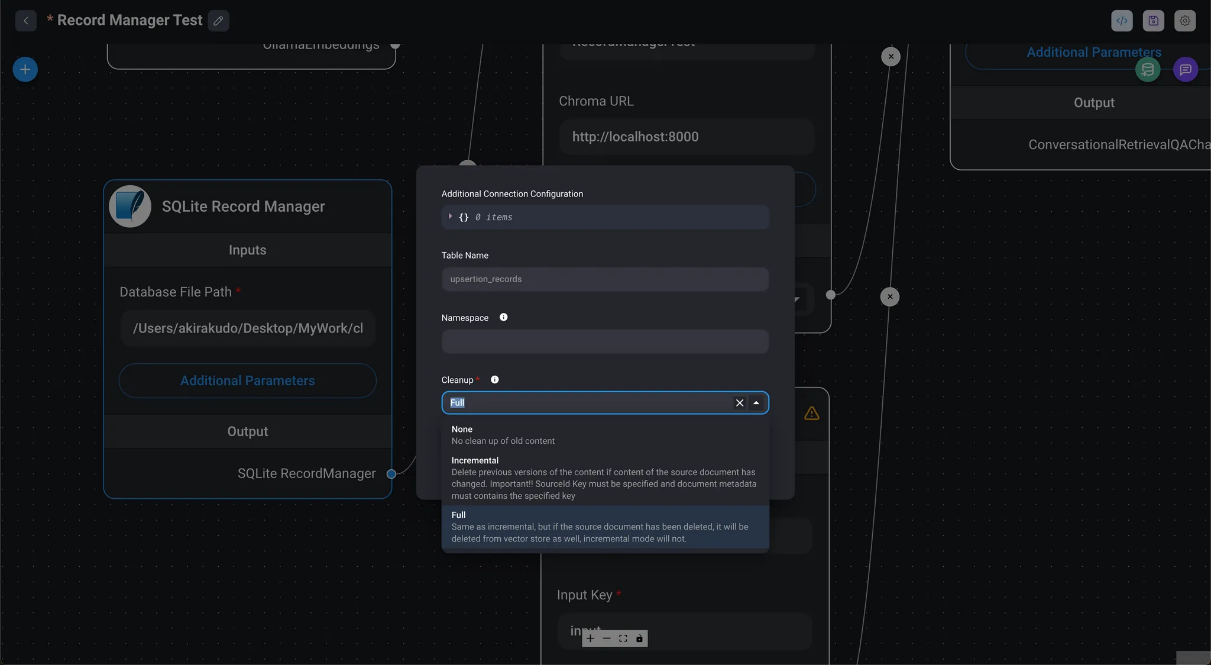1211x665 pixels.
Task: Click the zoom in plus canvas control
Action: [590, 638]
